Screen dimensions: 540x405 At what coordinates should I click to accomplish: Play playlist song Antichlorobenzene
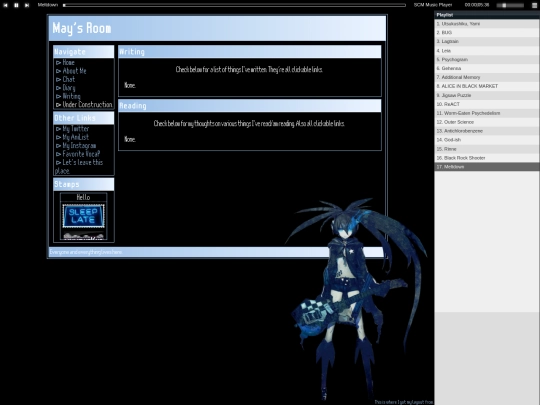(487, 131)
